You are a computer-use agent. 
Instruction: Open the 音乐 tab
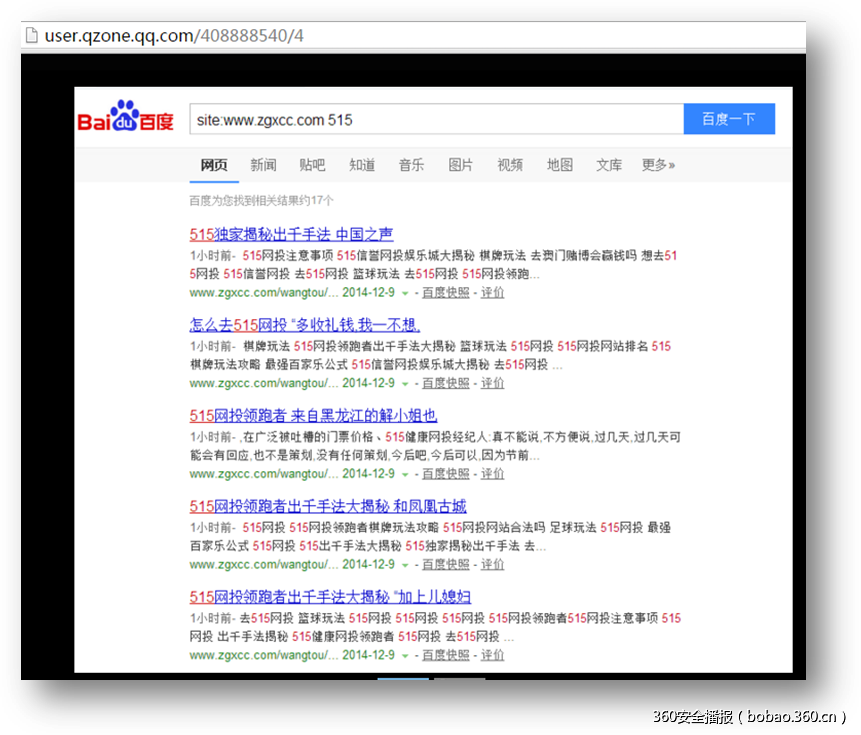point(411,165)
